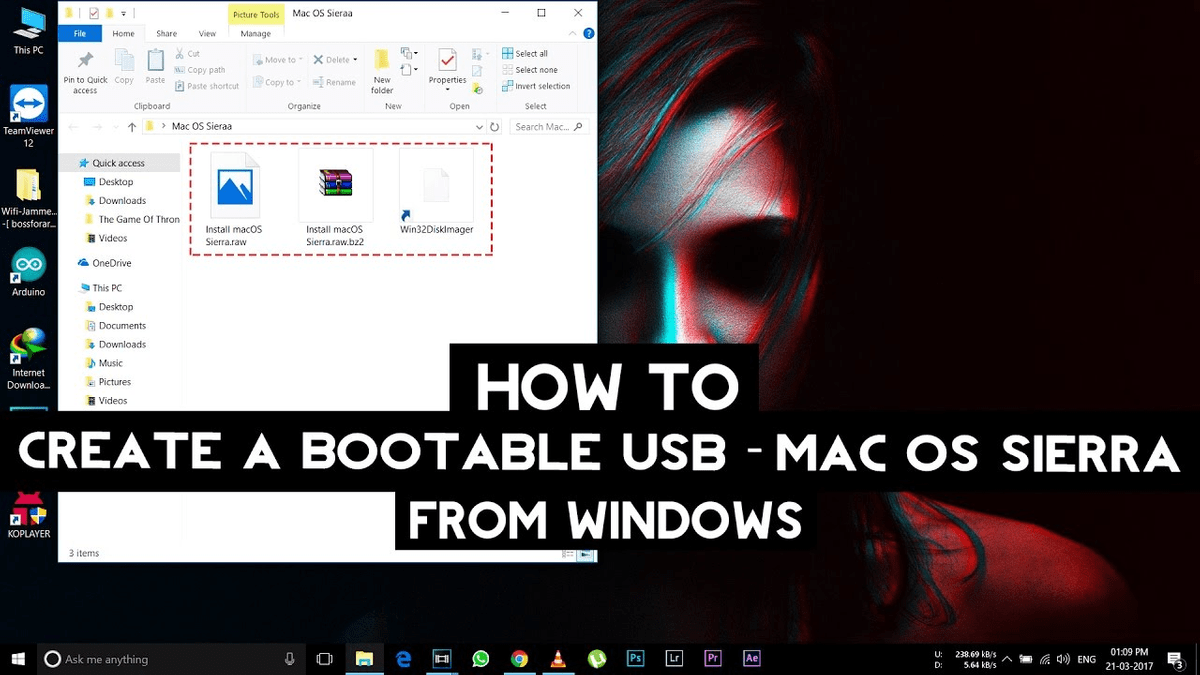This screenshot has height=675, width=1200.
Task: Open Adobe Photoshop from the taskbar
Action: [x=635, y=658]
